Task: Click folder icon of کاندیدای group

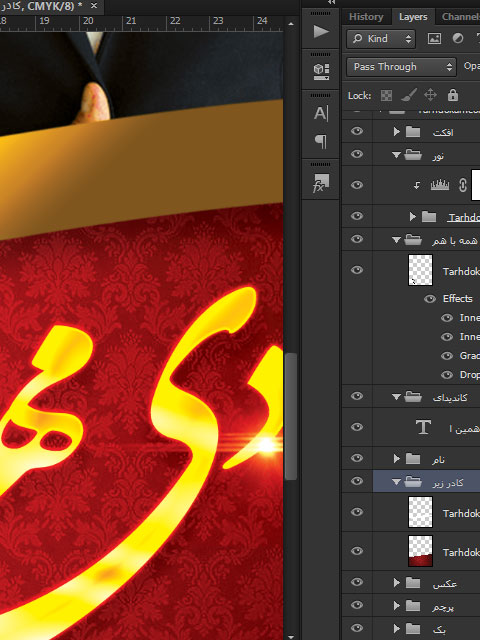Action: [413, 396]
